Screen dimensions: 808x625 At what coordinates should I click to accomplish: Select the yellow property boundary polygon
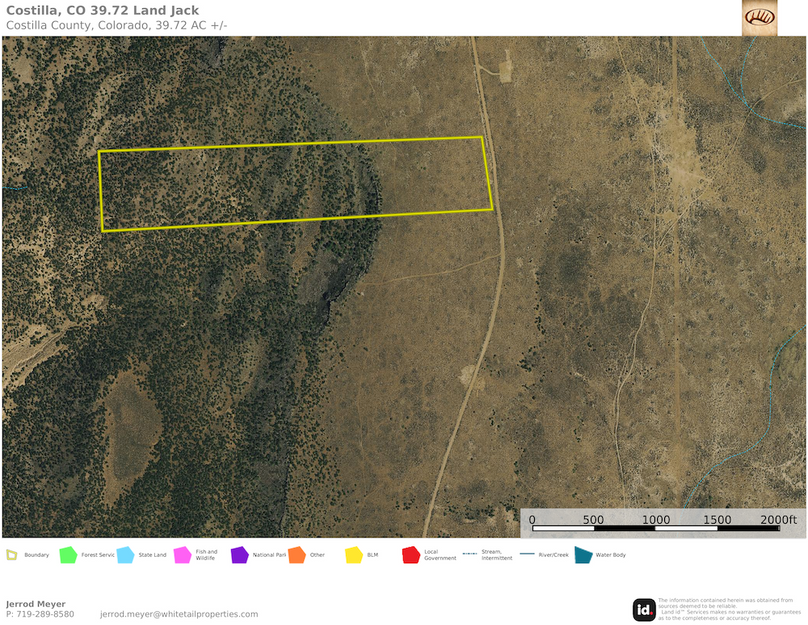coord(295,180)
